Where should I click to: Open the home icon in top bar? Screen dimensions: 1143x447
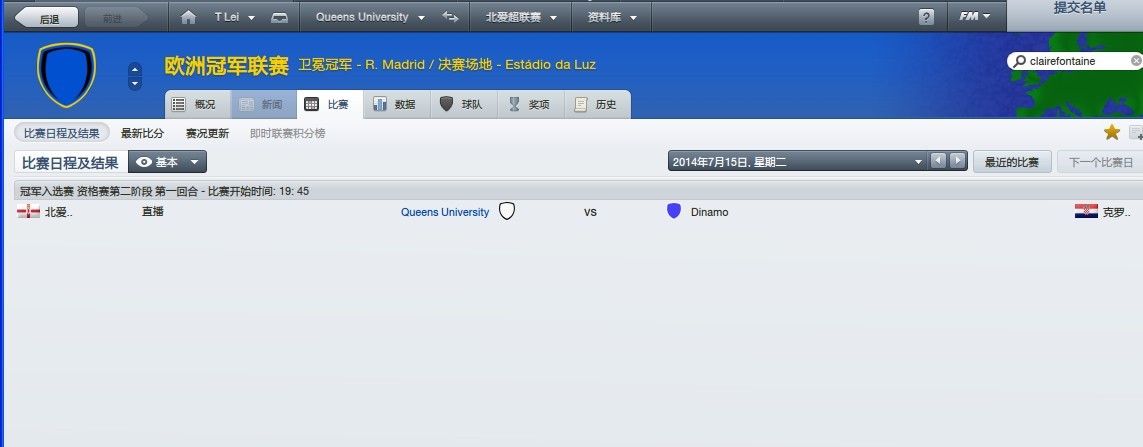click(188, 17)
